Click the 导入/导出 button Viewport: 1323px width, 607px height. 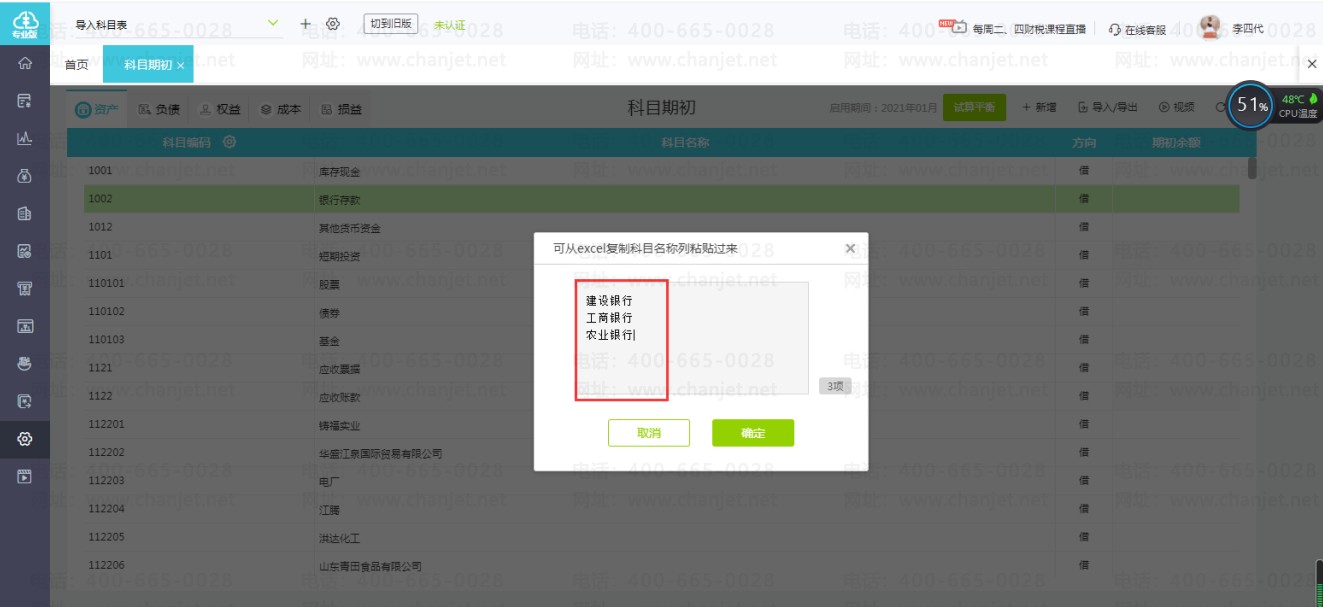click(x=1108, y=107)
